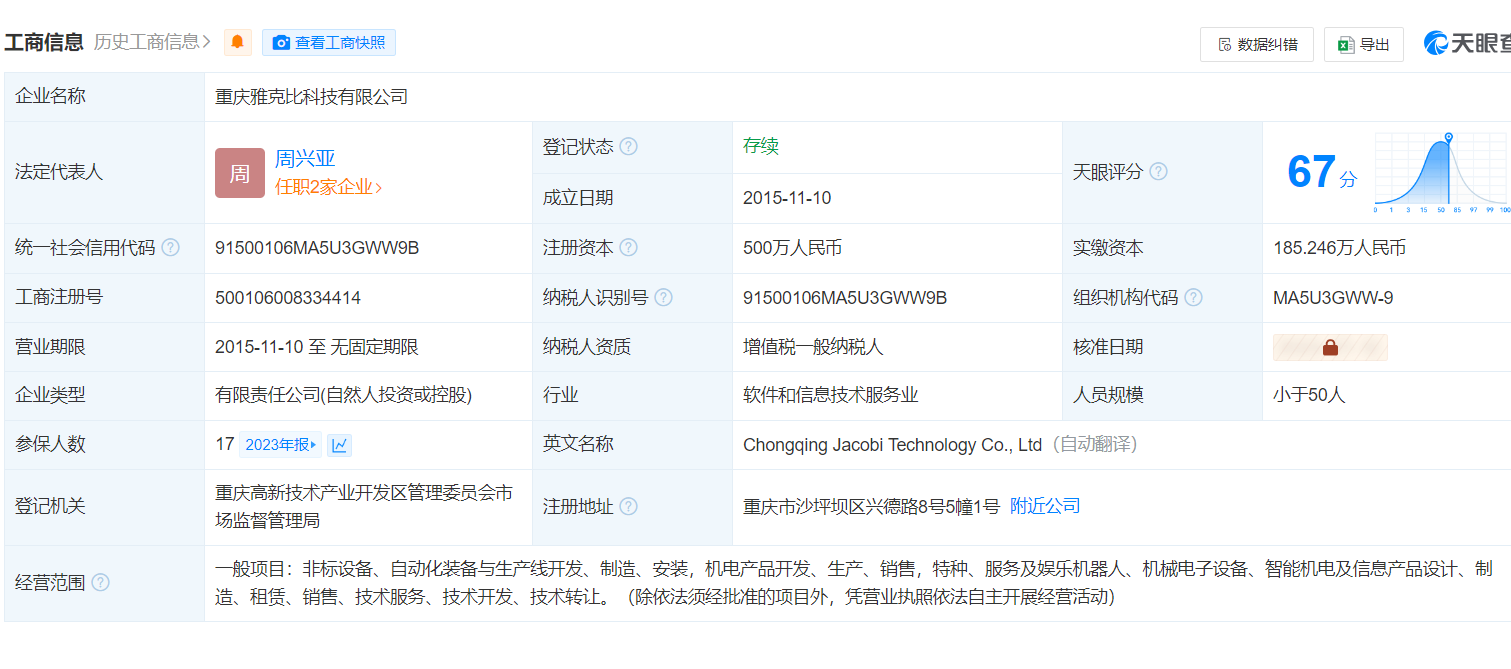Viewport: 1511px width, 669px height.
Task: Open 历史工商信息 link
Action: 152,42
